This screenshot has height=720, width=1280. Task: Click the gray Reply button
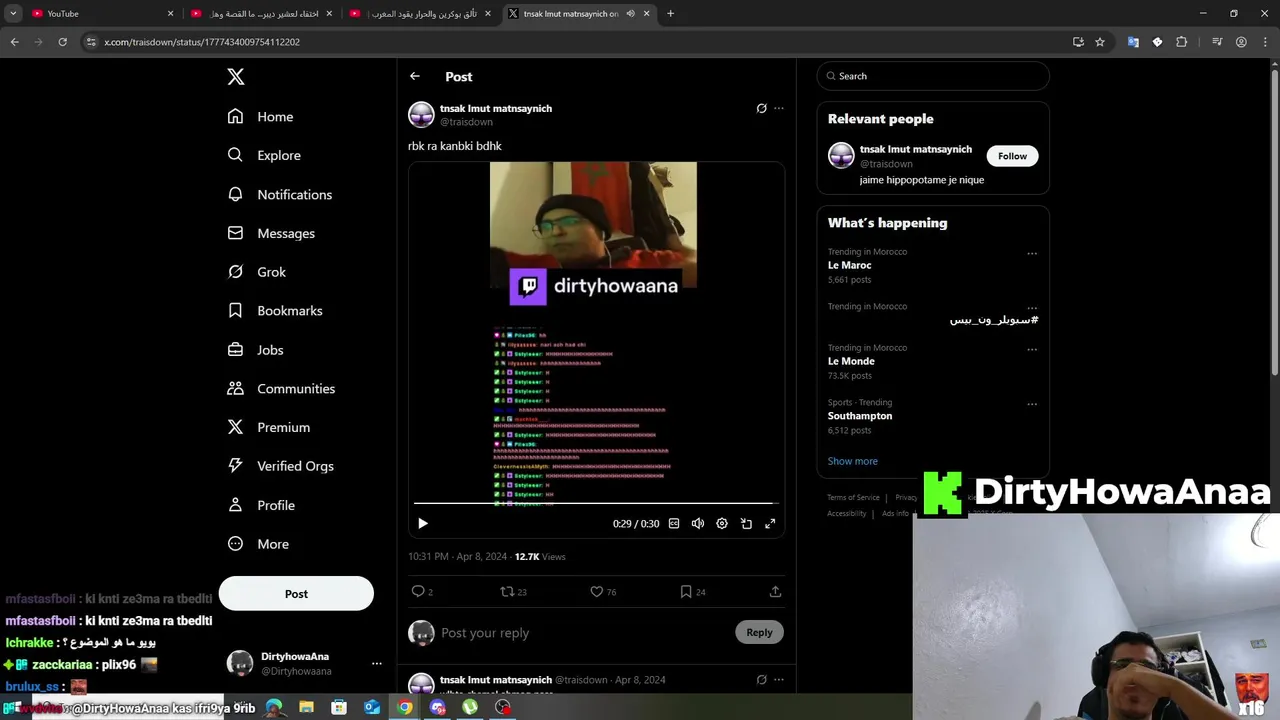tap(759, 632)
